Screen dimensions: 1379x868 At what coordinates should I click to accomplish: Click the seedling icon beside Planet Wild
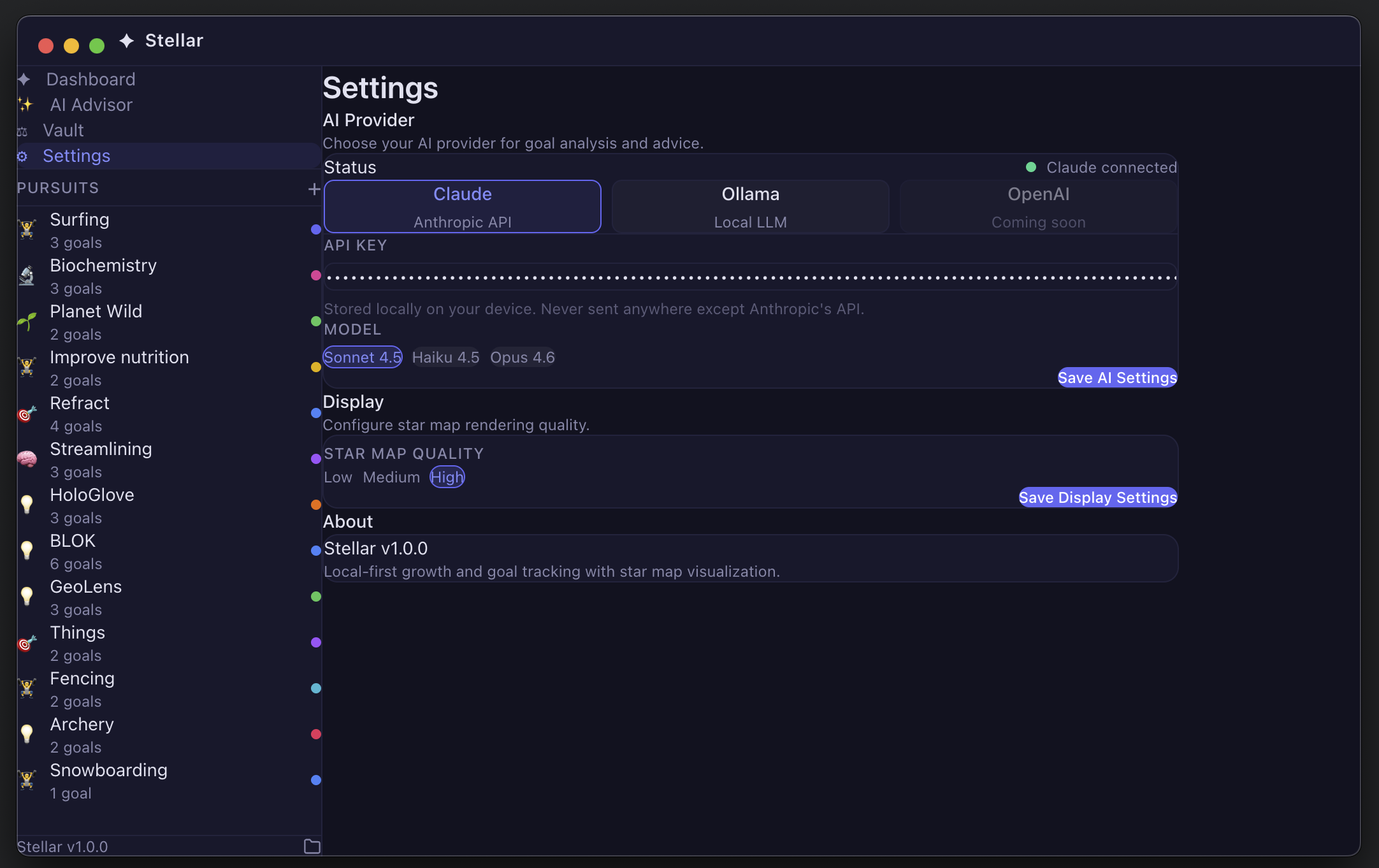pos(27,322)
